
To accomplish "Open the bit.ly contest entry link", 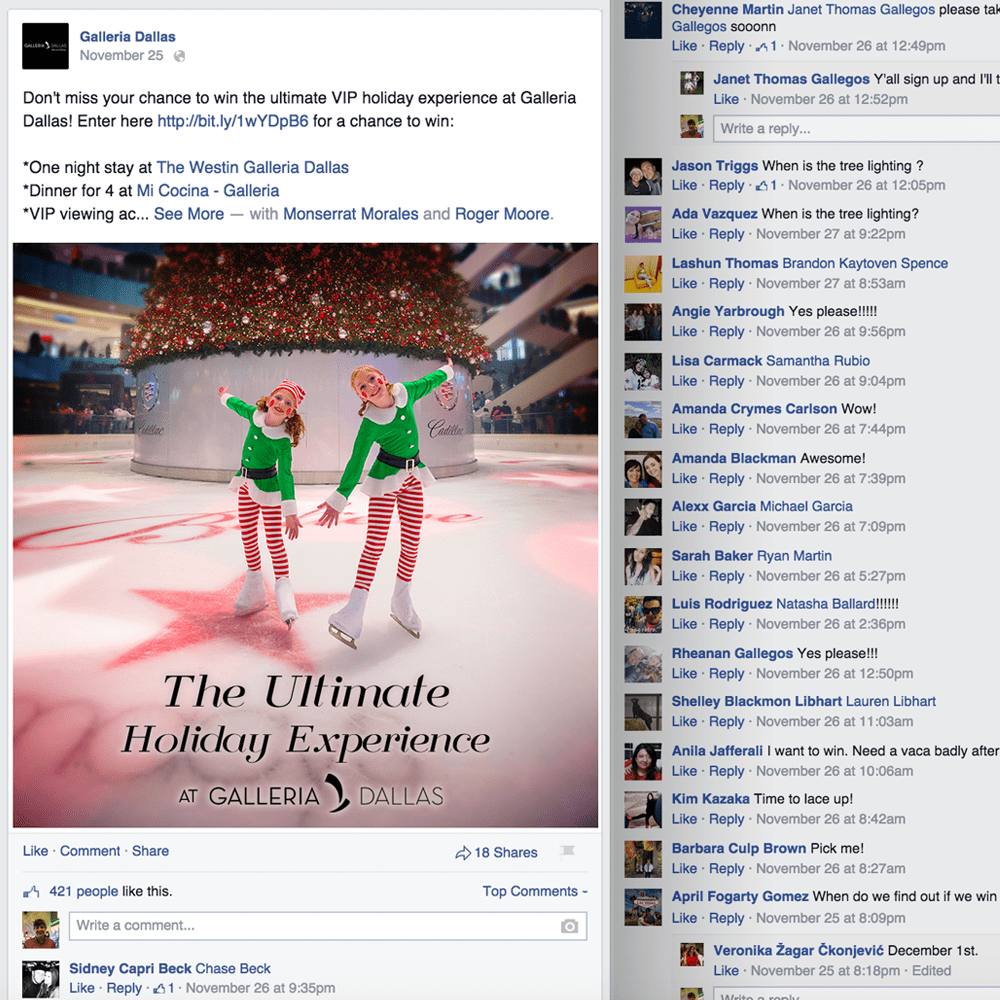I will [x=233, y=121].
